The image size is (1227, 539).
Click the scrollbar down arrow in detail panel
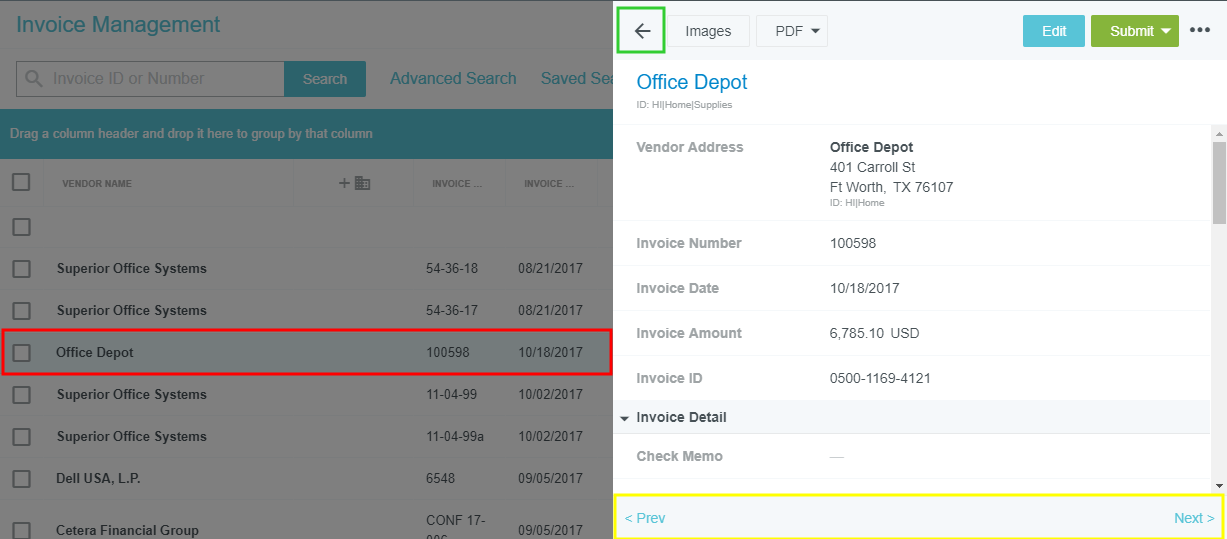[x=1219, y=485]
